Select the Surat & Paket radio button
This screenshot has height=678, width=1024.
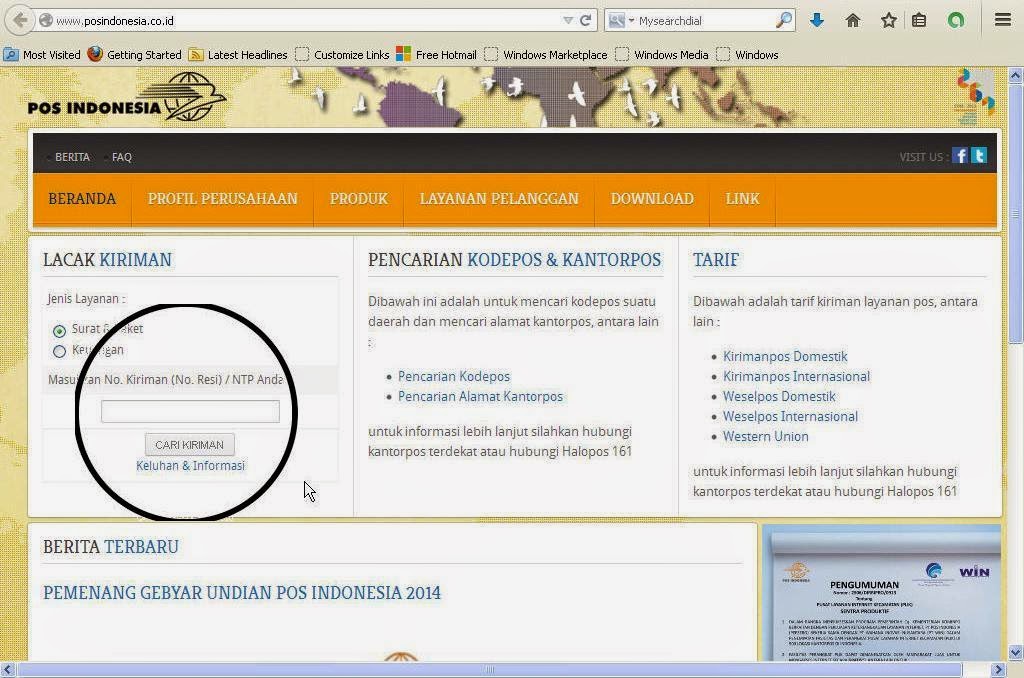click(x=59, y=331)
